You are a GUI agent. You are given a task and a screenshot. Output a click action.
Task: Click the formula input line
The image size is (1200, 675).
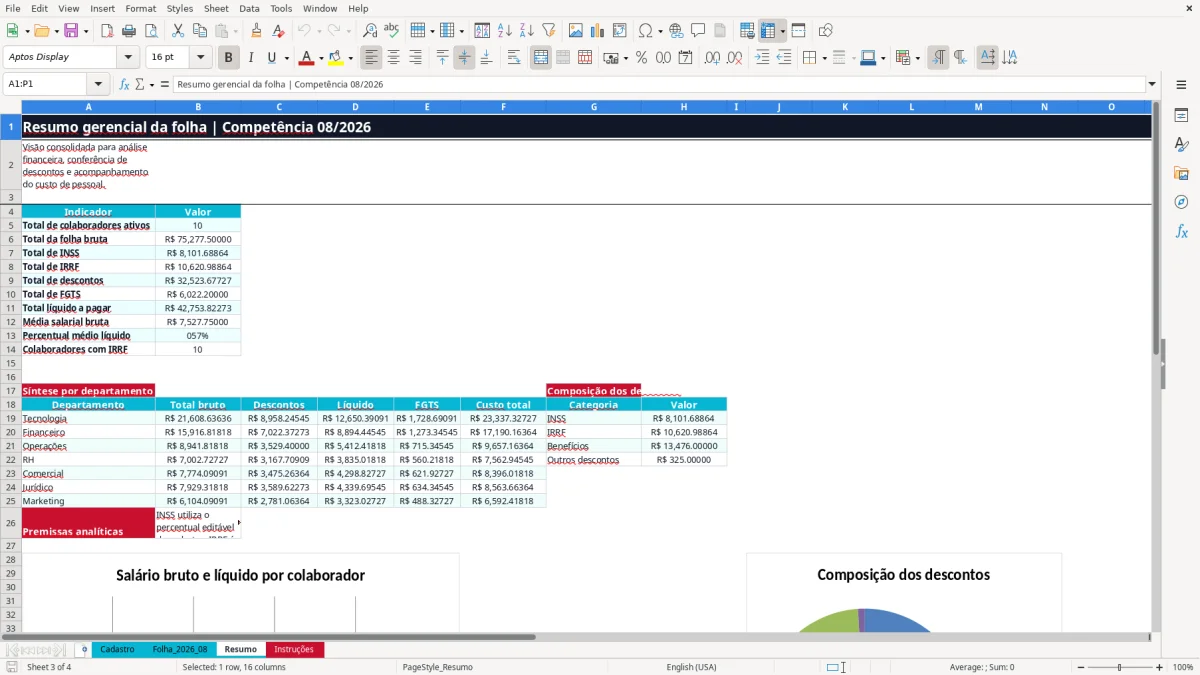pos(660,84)
